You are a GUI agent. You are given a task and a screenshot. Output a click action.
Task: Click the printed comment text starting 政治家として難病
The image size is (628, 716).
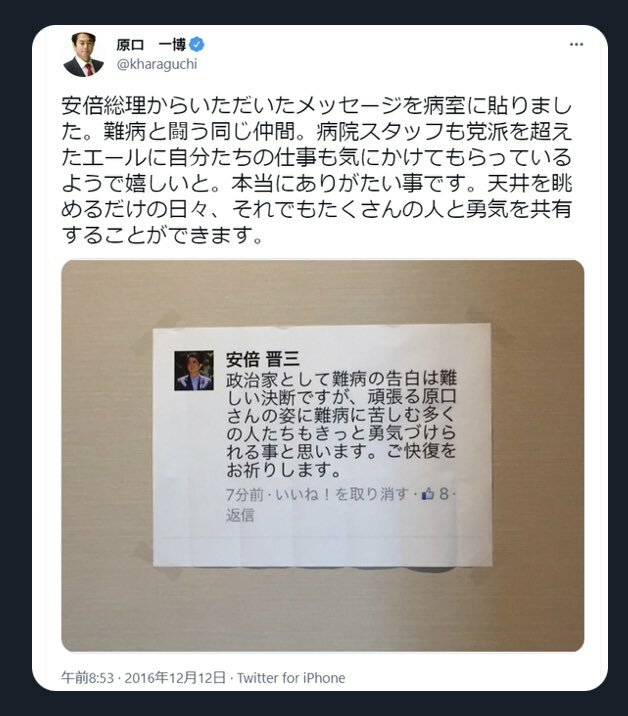coord(341,424)
